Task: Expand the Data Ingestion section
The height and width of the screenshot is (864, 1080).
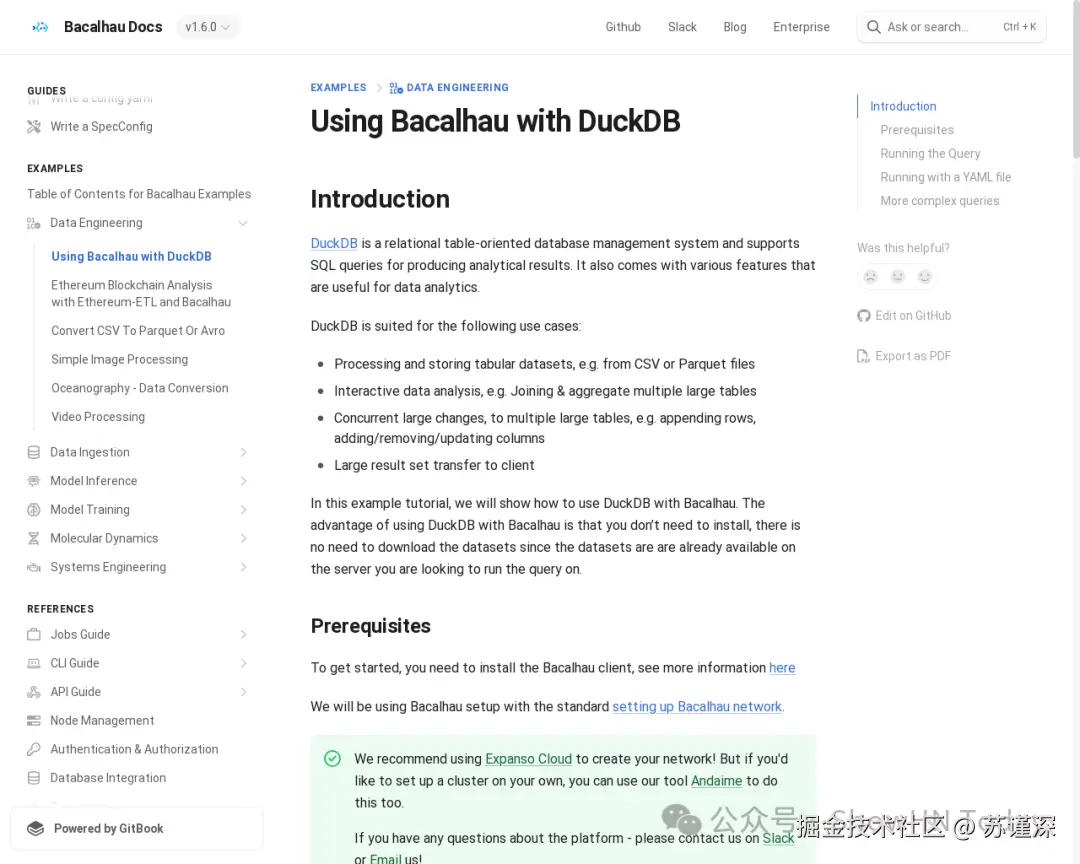Action: tap(243, 452)
